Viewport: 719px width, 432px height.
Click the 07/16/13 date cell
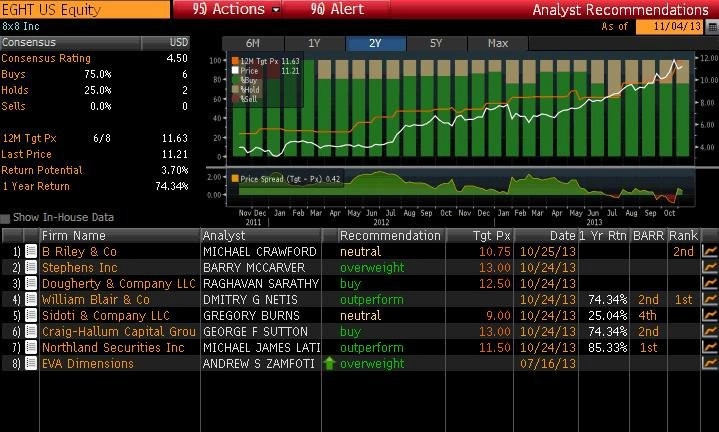pos(548,364)
